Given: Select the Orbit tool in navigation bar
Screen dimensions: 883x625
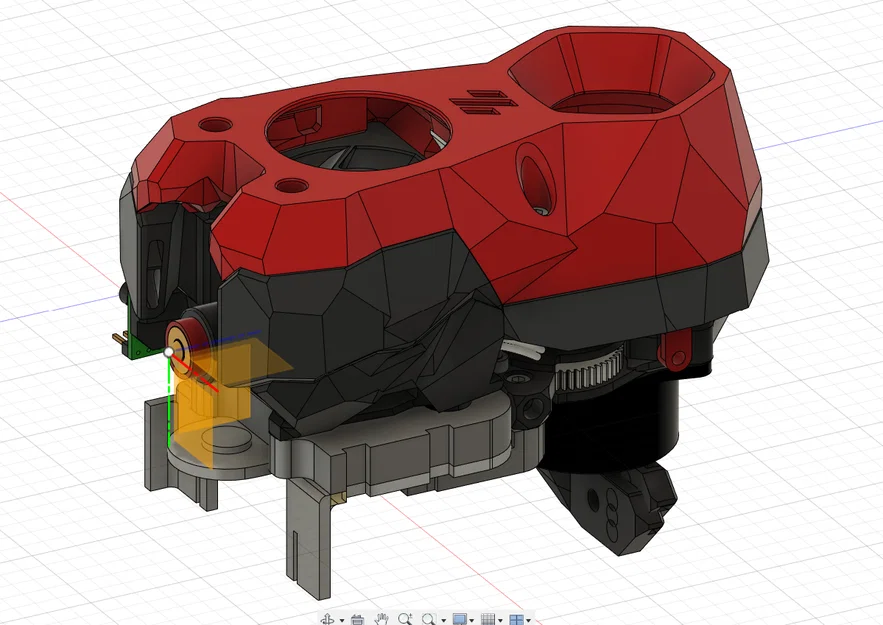Looking at the screenshot, I should click(327, 619).
